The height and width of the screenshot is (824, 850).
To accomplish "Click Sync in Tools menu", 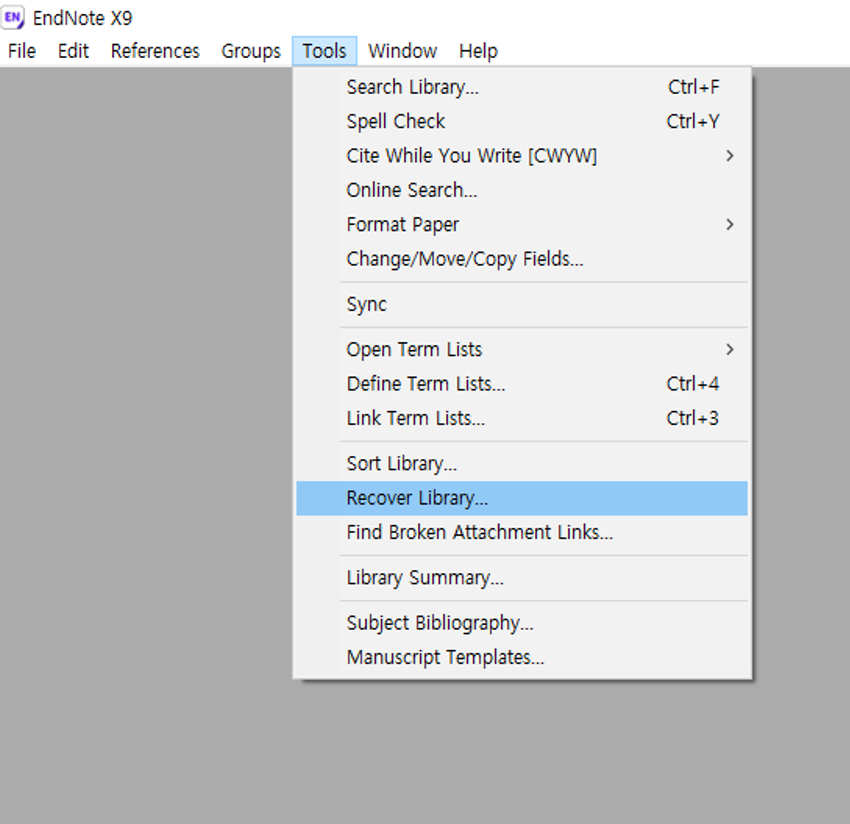I will pyautogui.click(x=522, y=304).
